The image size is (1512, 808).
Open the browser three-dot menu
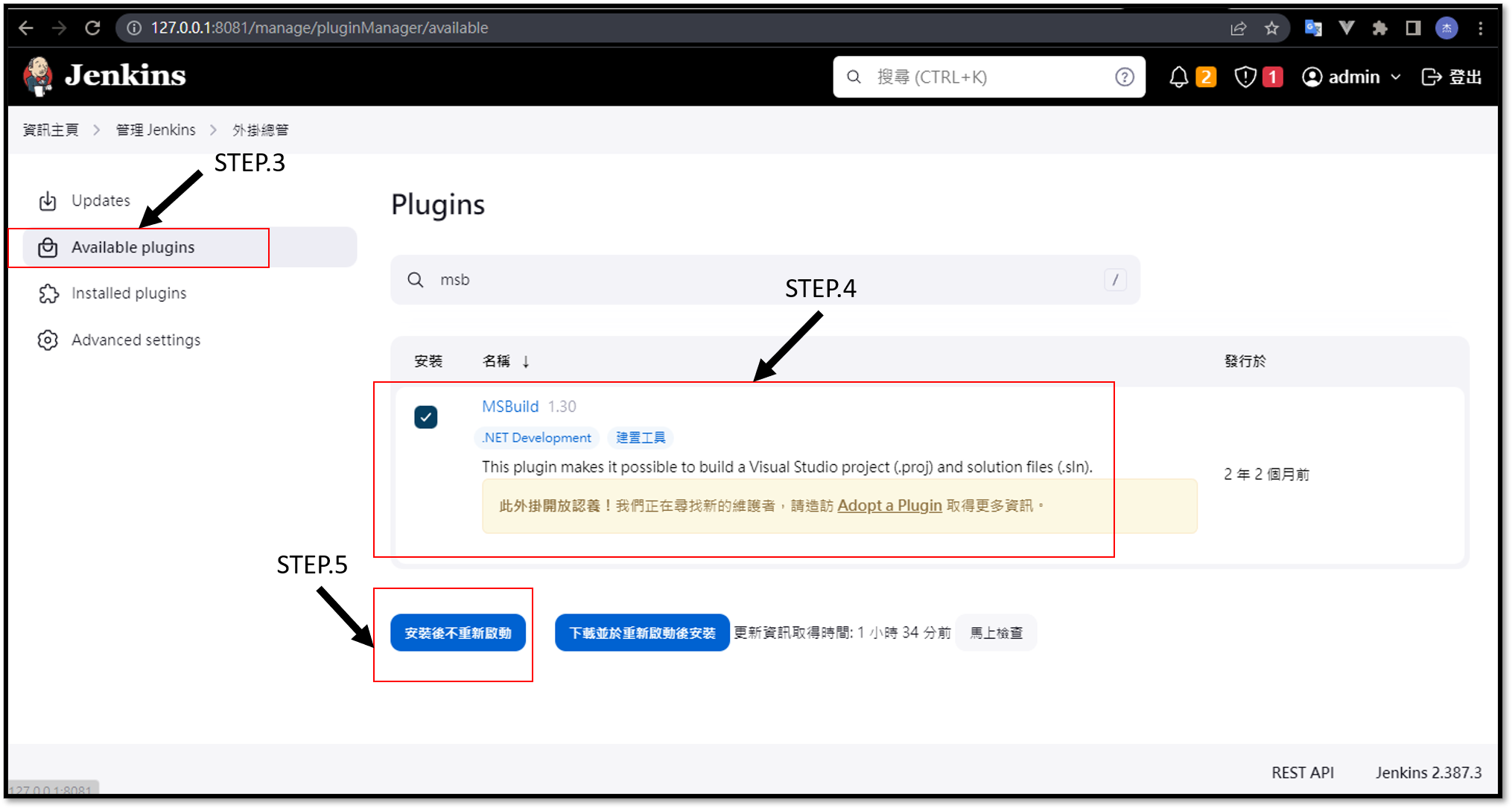[x=1481, y=28]
